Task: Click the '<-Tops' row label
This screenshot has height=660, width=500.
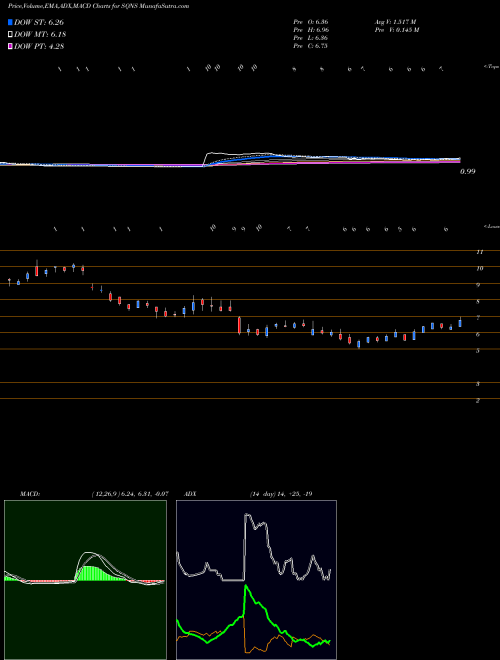Action: click(x=491, y=67)
